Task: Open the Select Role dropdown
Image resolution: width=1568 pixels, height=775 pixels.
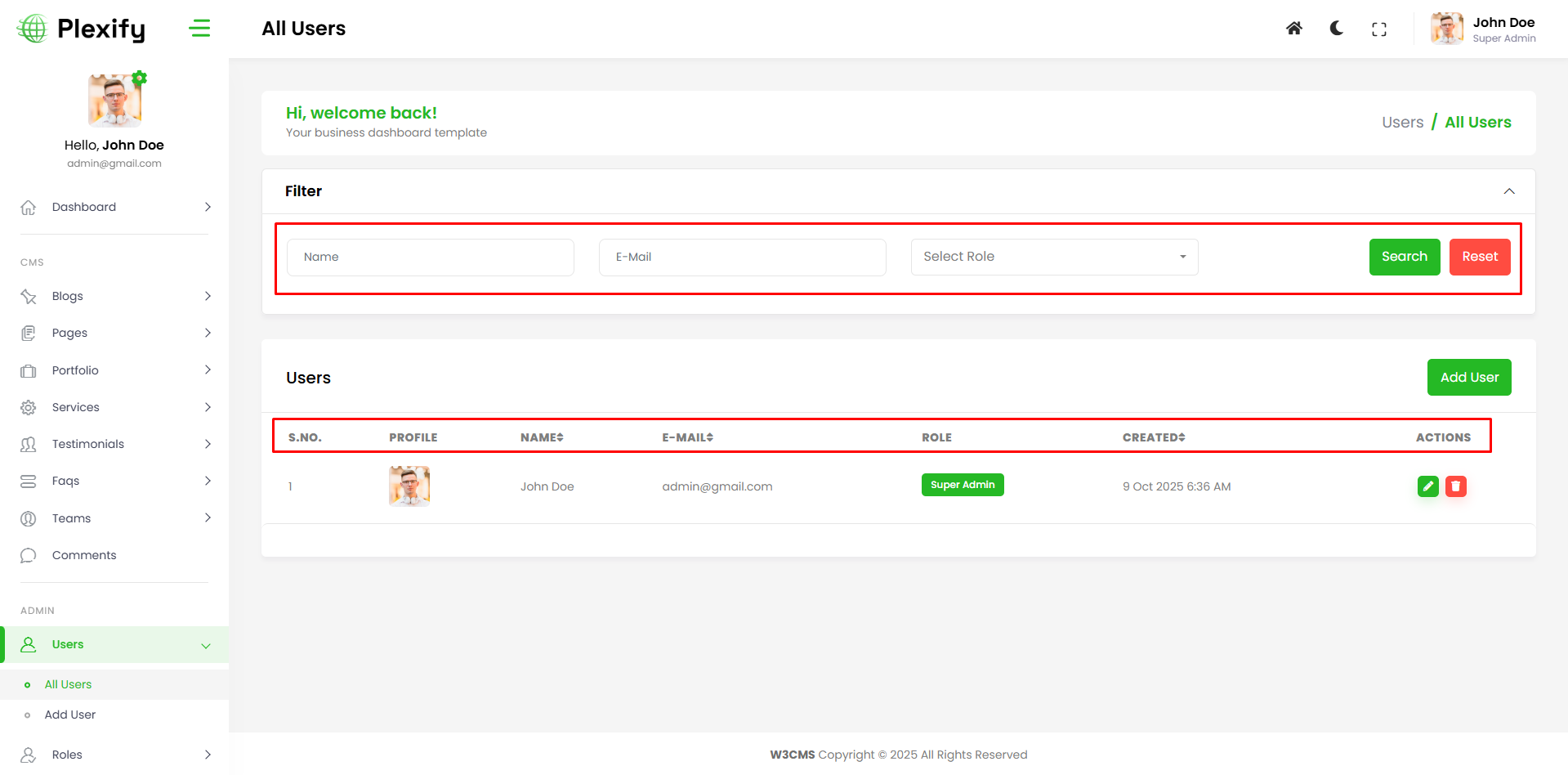Action: [1053, 257]
